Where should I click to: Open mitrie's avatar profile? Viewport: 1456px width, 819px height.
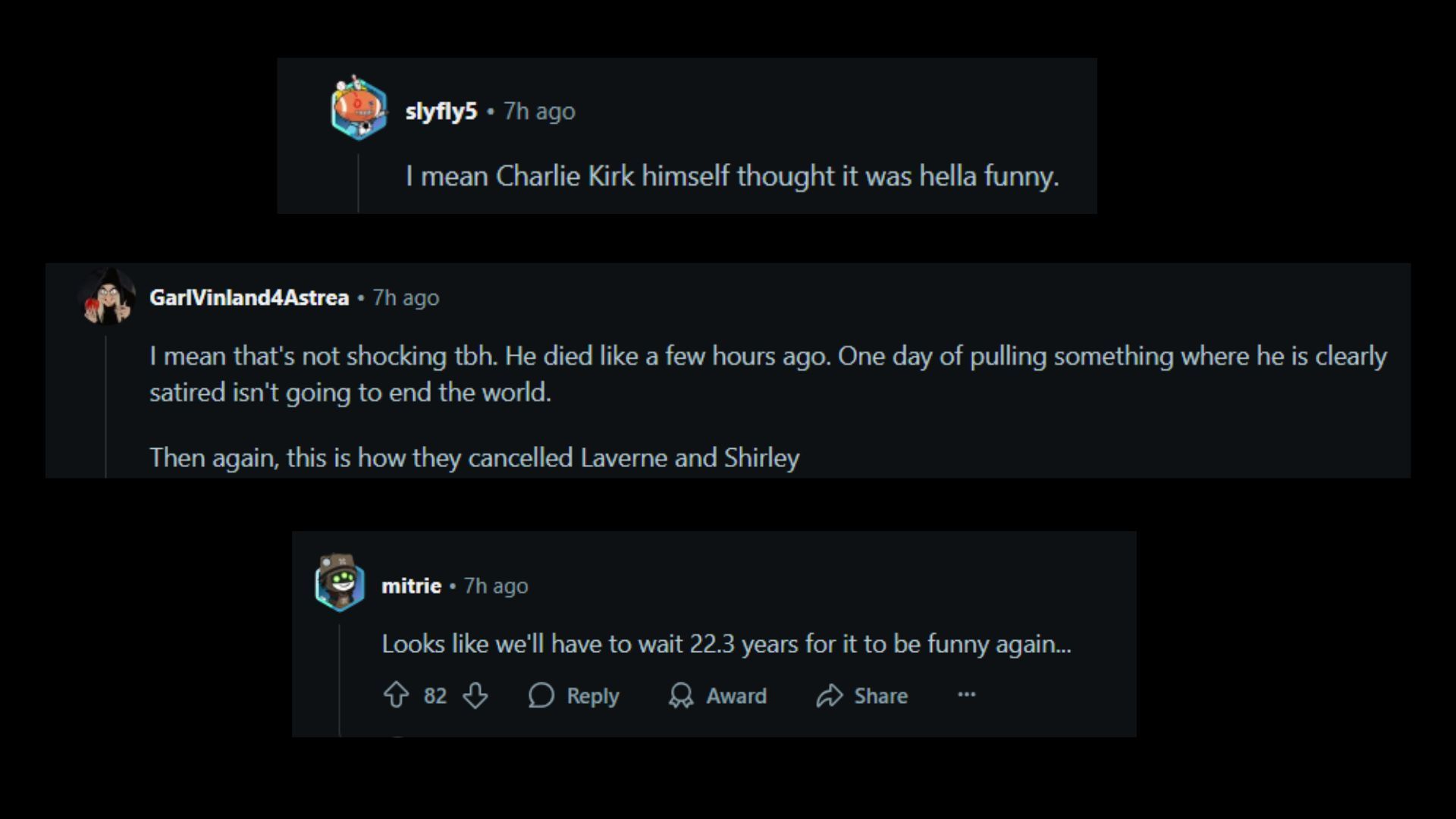(340, 582)
